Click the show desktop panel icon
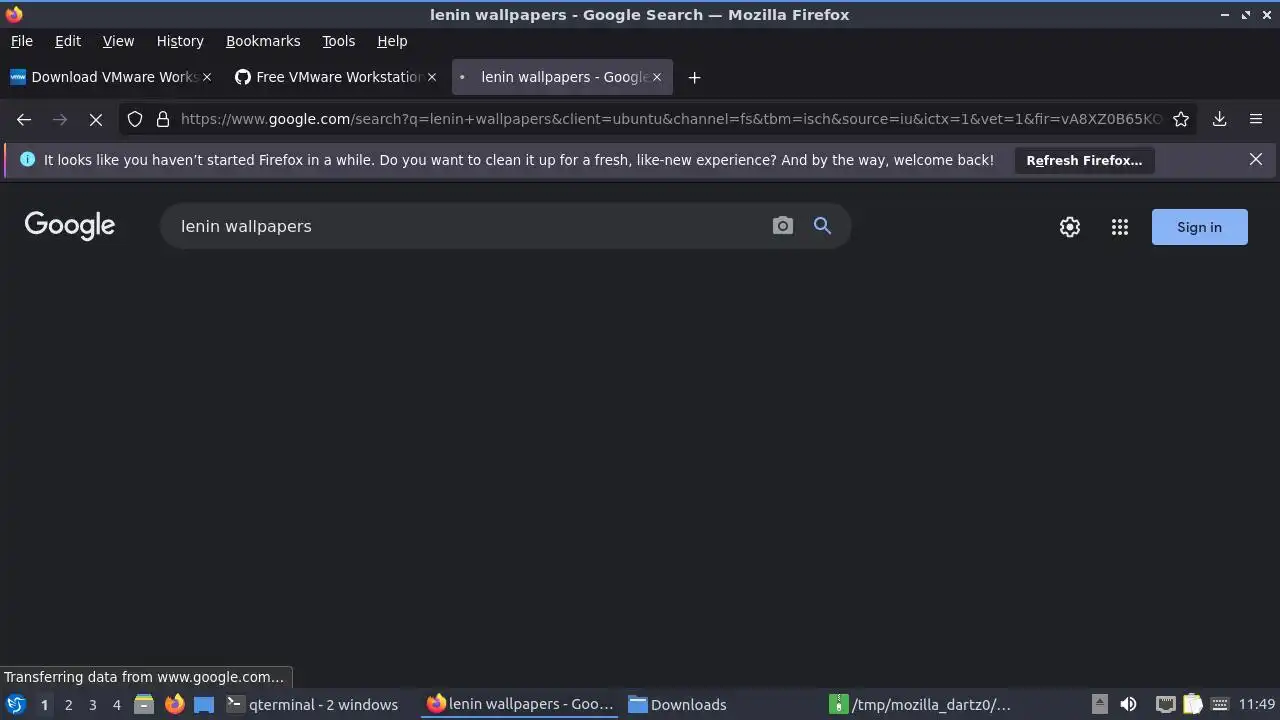The image size is (1280, 720). click(x=204, y=704)
